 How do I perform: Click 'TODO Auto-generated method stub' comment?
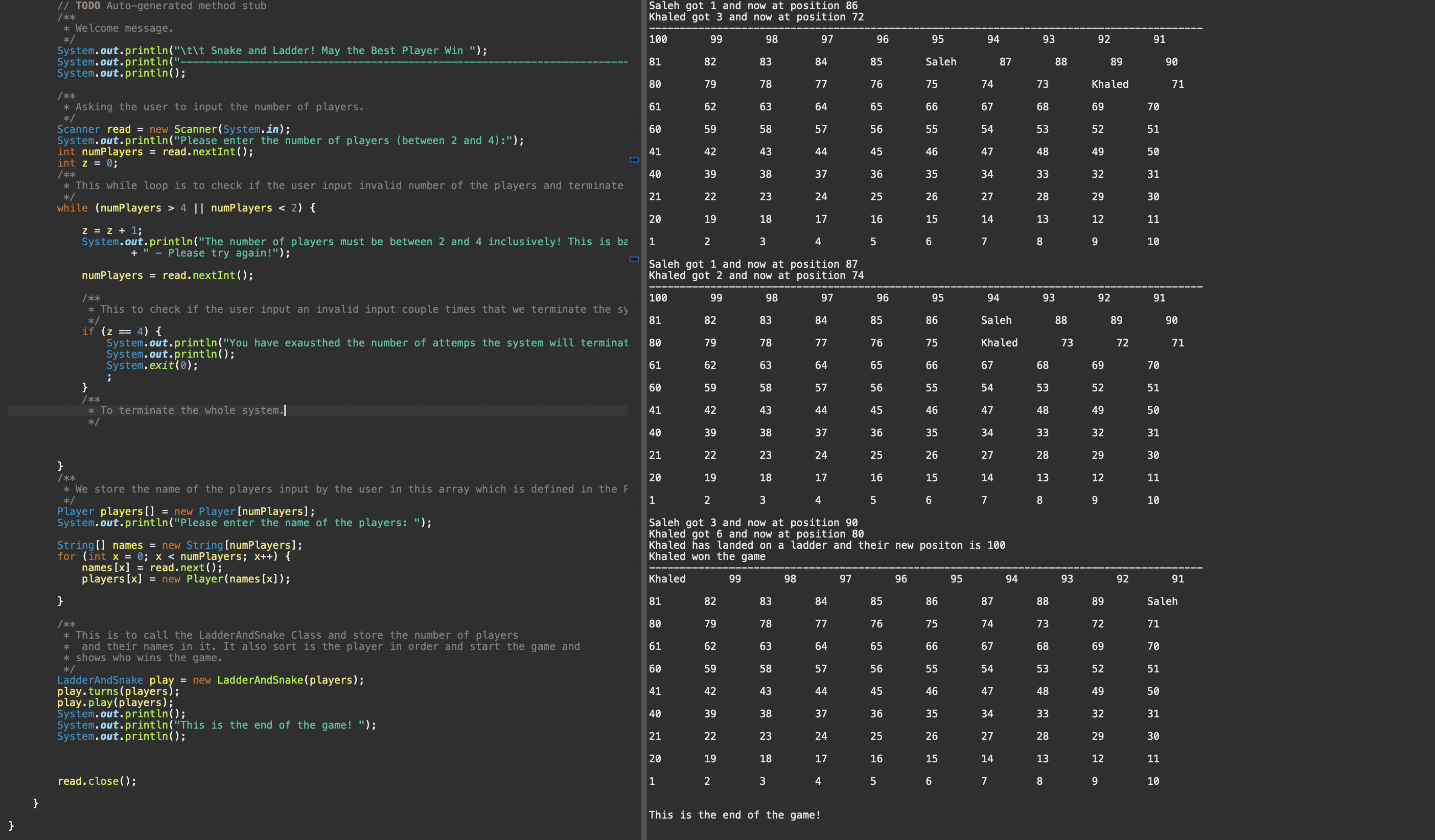pos(171,6)
